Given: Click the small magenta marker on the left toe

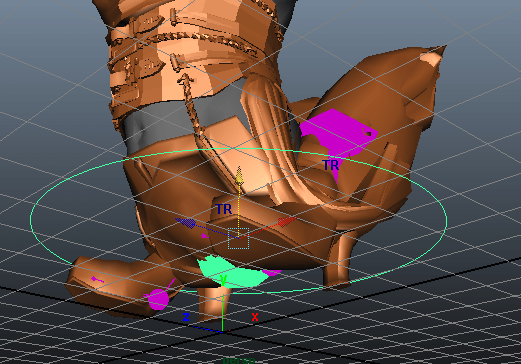Looking at the screenshot, I should (x=97, y=279).
